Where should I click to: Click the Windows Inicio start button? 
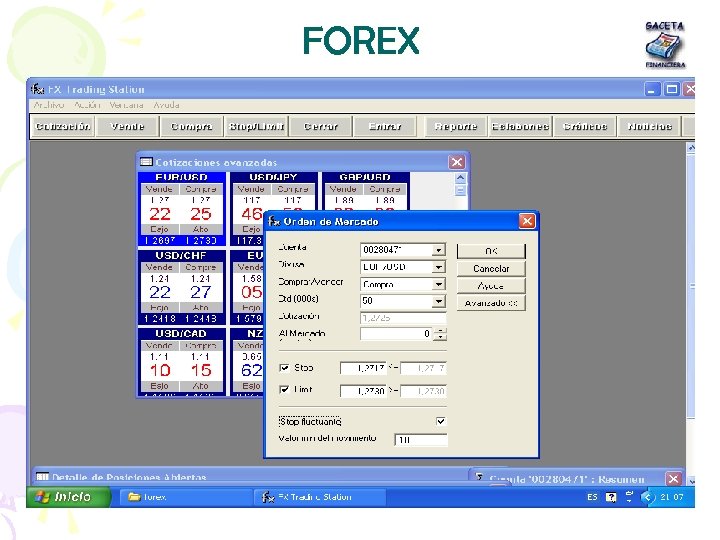click(x=68, y=497)
